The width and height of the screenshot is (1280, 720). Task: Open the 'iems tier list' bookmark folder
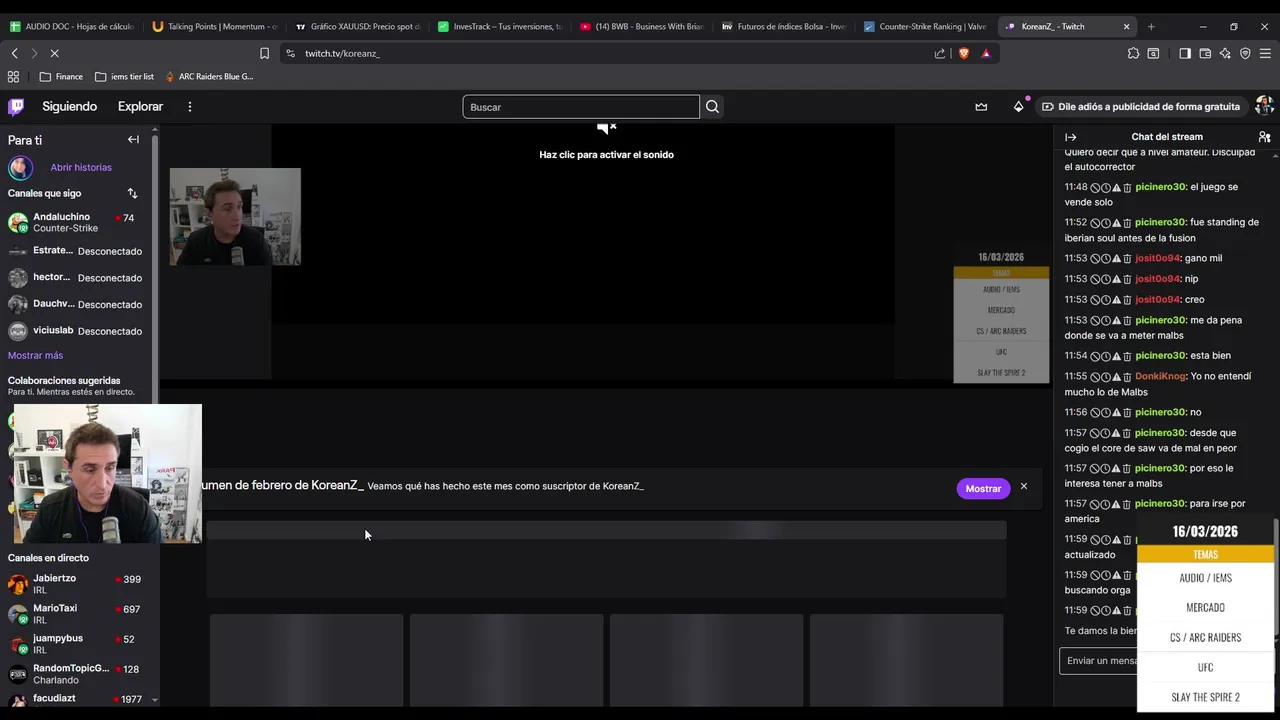(124, 76)
